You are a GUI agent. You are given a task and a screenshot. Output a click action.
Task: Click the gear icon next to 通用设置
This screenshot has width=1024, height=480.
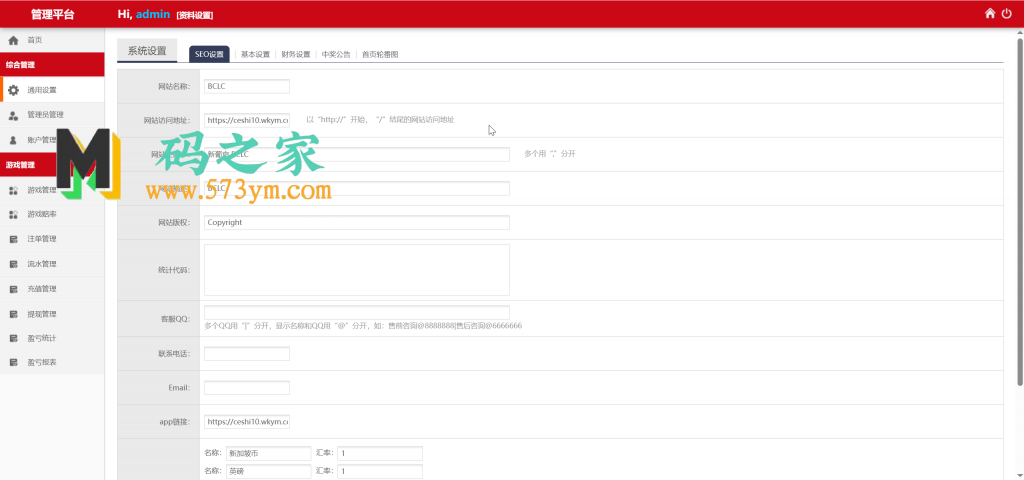pyautogui.click(x=13, y=90)
